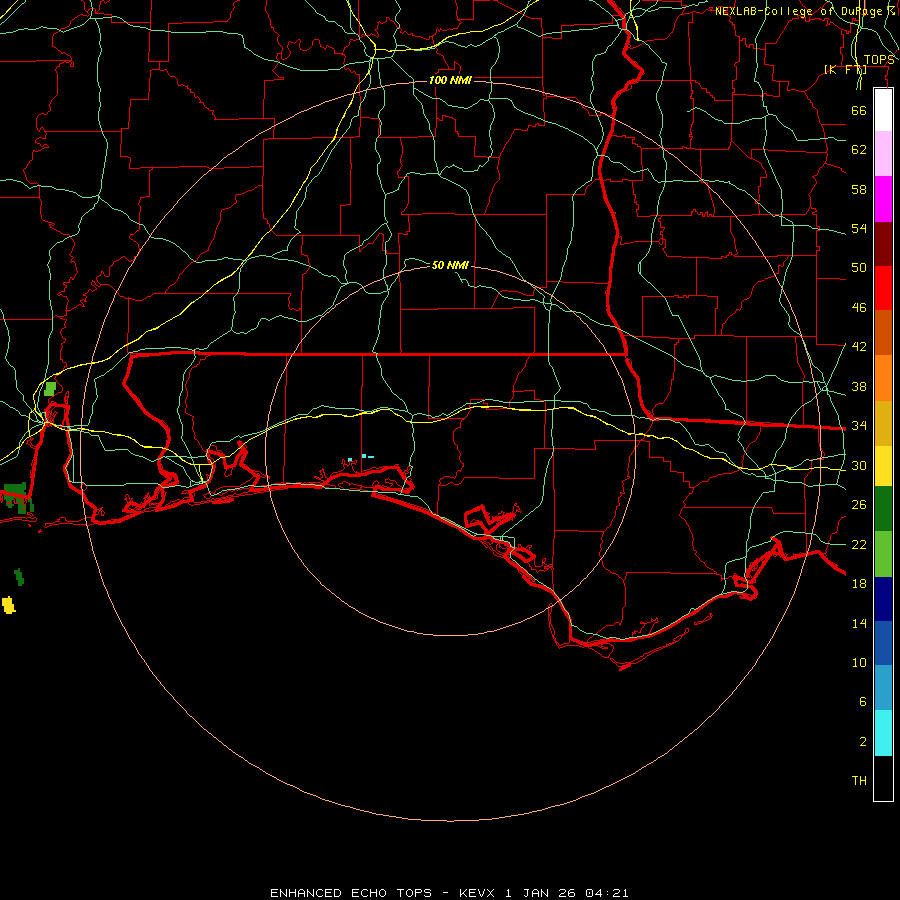Viewport: 900px width, 900px height.
Task: Select the dark red legend swatch
Action: point(883,244)
